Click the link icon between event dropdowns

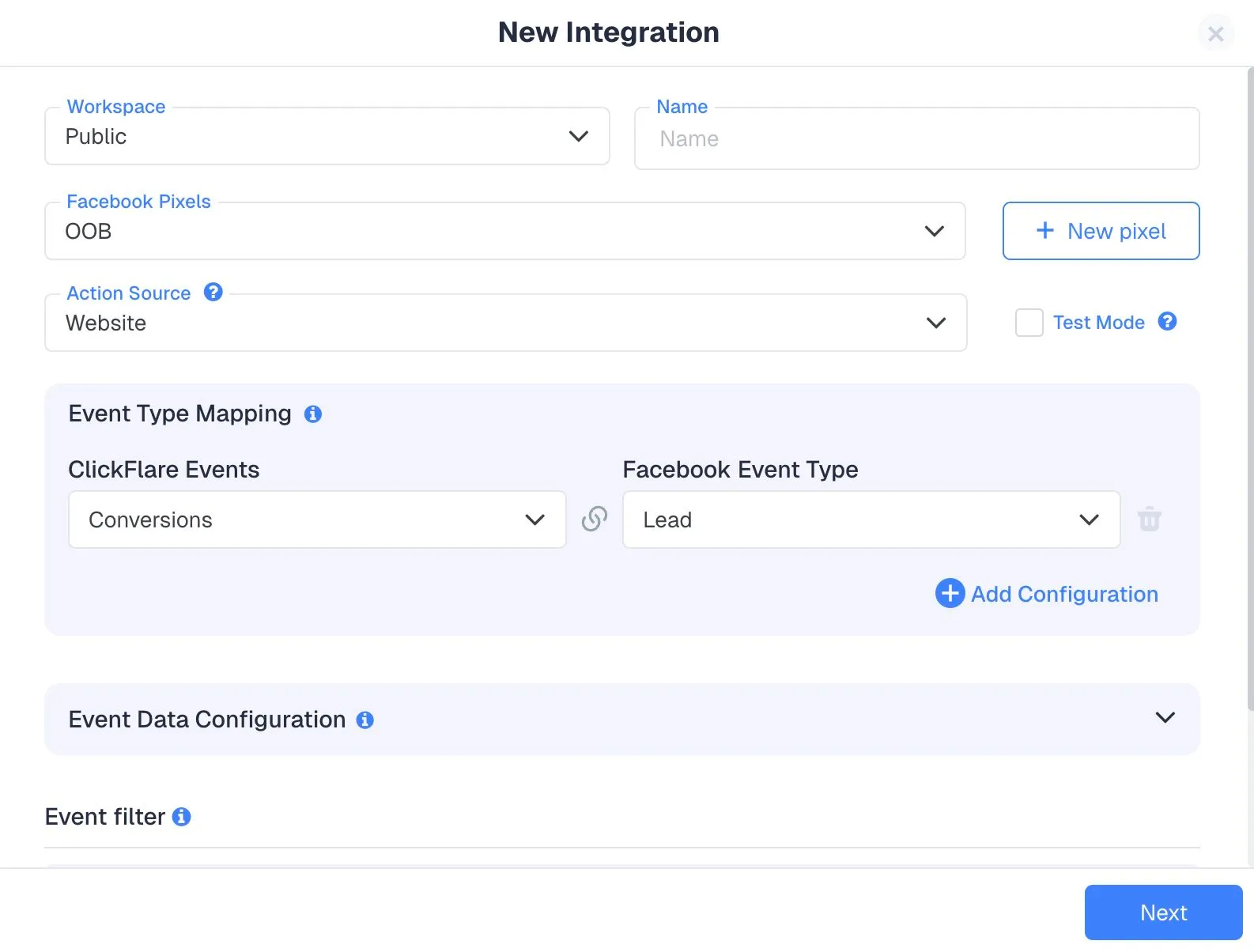tap(595, 519)
